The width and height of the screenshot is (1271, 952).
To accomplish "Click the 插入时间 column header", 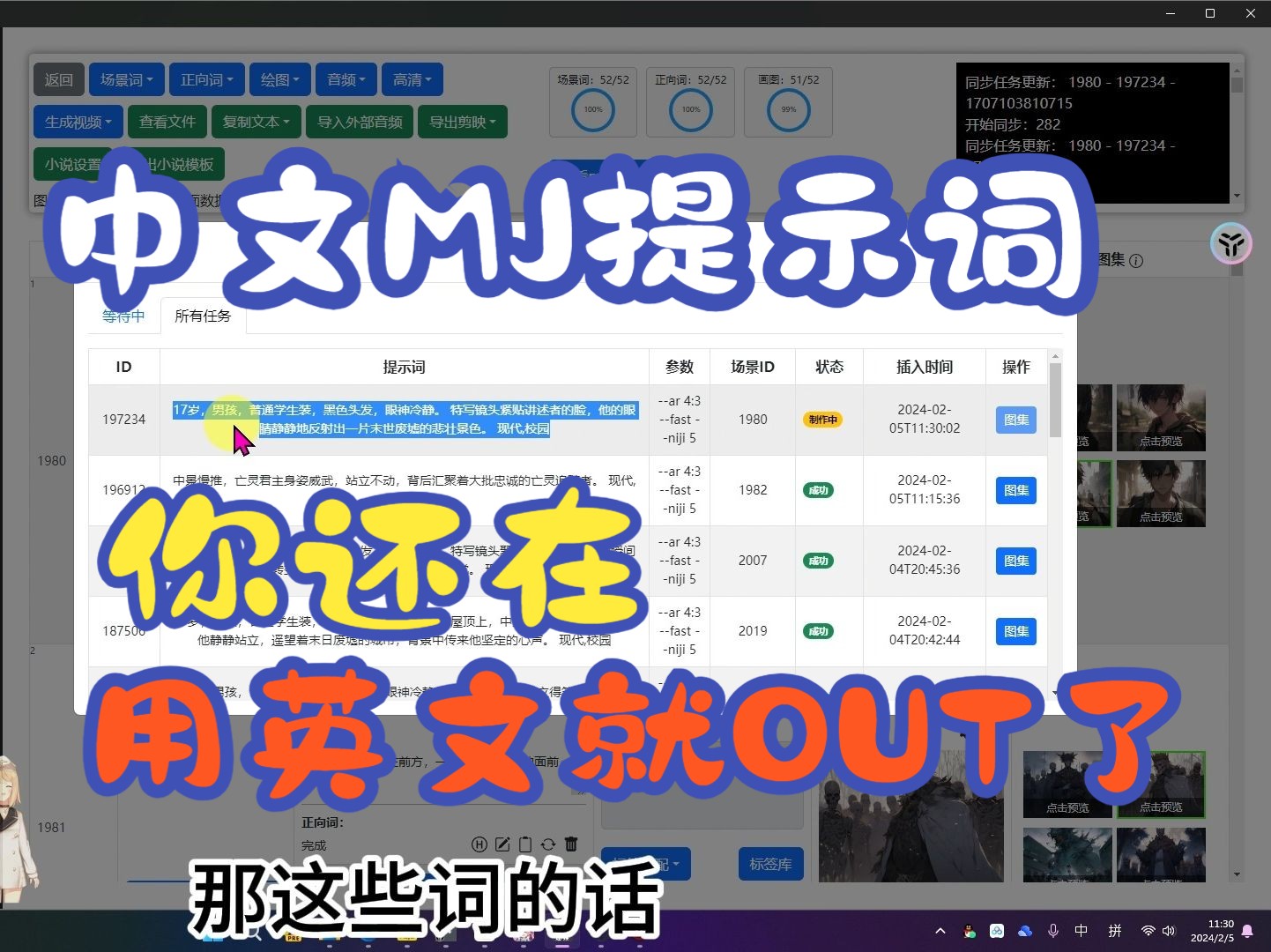I will (925, 367).
